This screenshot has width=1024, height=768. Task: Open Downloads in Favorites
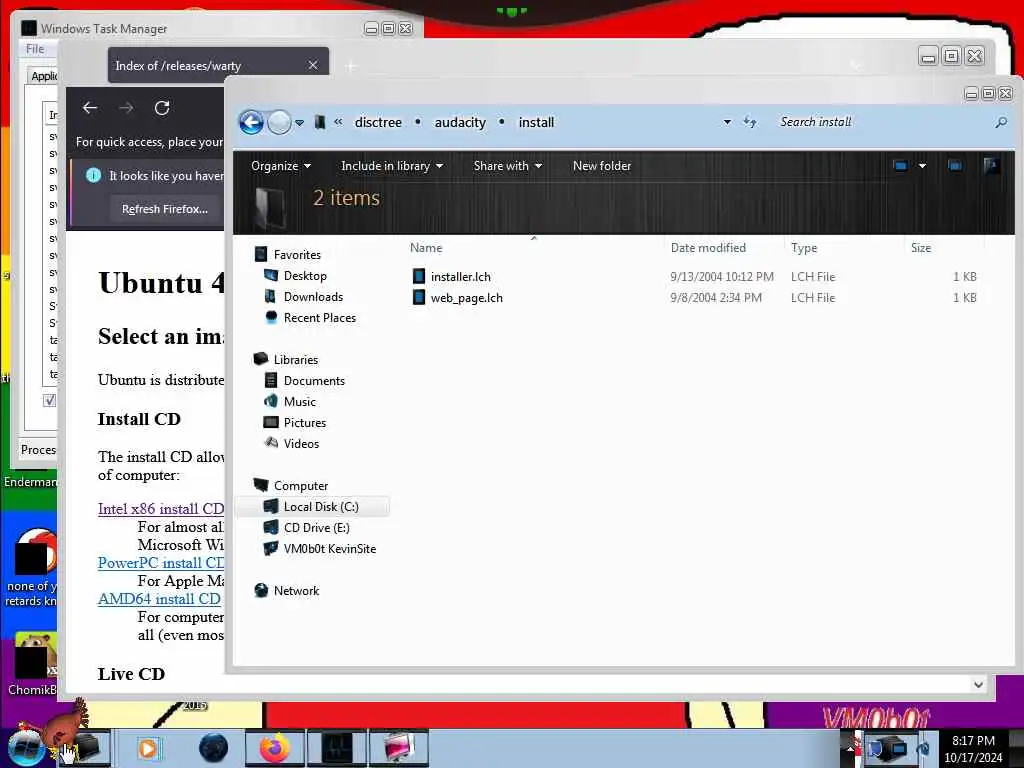point(313,296)
